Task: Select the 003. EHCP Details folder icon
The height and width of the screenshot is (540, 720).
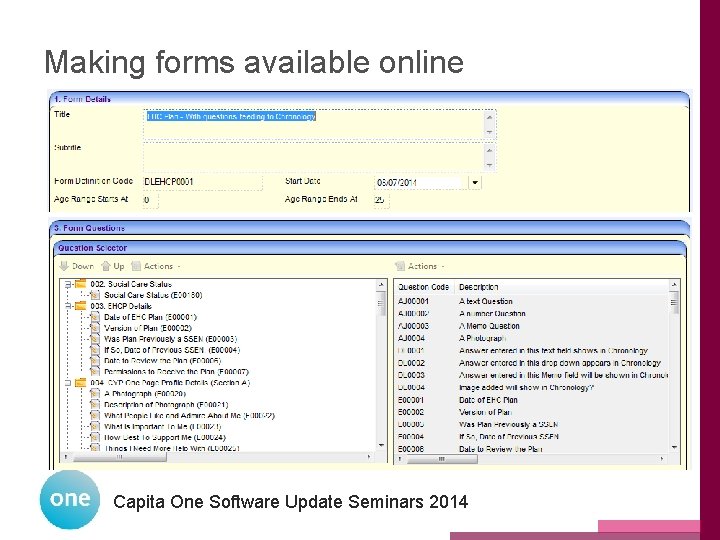Action: pos(80,305)
